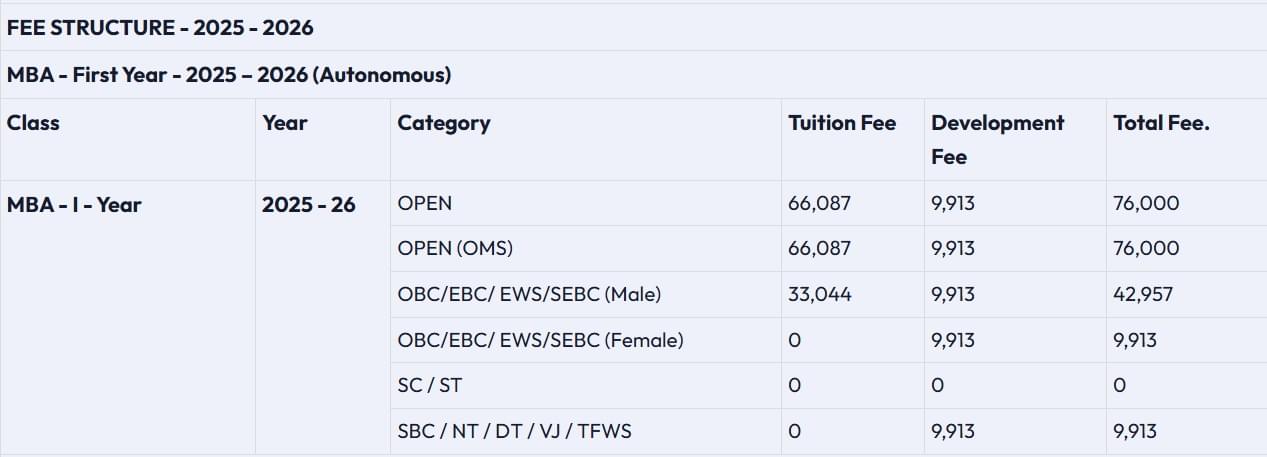This screenshot has width=1267, height=457.
Task: Click the total fee for OPEN (OMS)
Action: click(x=1146, y=249)
